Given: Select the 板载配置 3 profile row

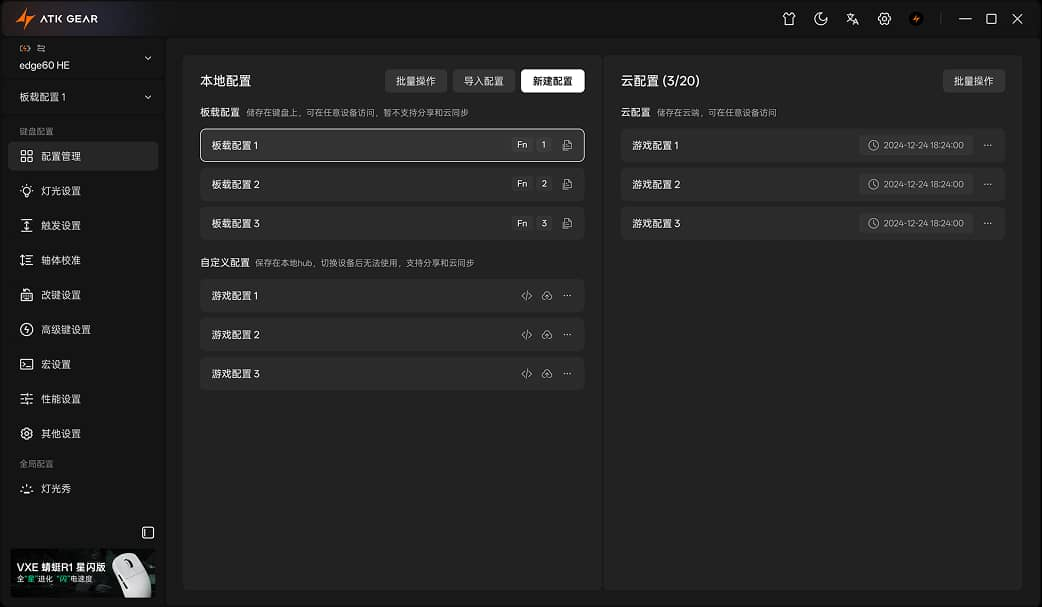Looking at the screenshot, I should pos(392,223).
